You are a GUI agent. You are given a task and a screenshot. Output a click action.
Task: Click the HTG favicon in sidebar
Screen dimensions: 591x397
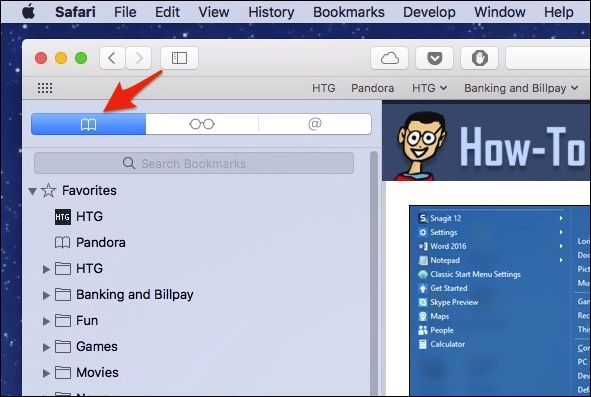tap(63, 217)
